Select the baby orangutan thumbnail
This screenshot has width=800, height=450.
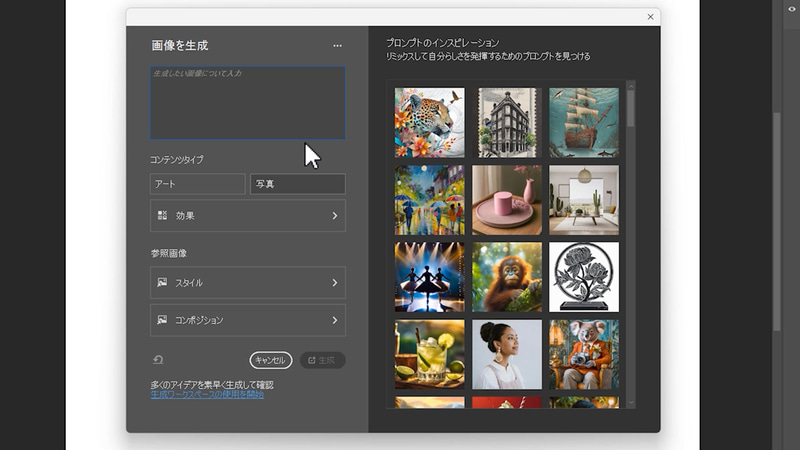507,277
